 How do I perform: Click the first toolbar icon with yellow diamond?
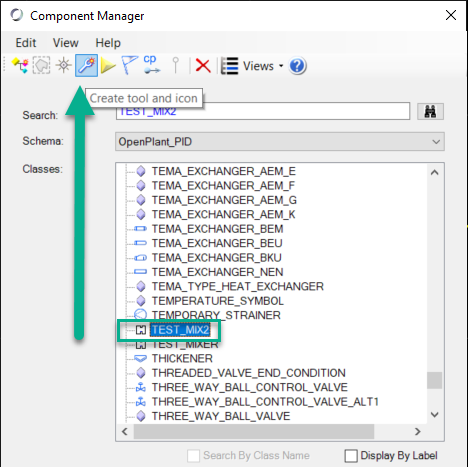[20, 65]
